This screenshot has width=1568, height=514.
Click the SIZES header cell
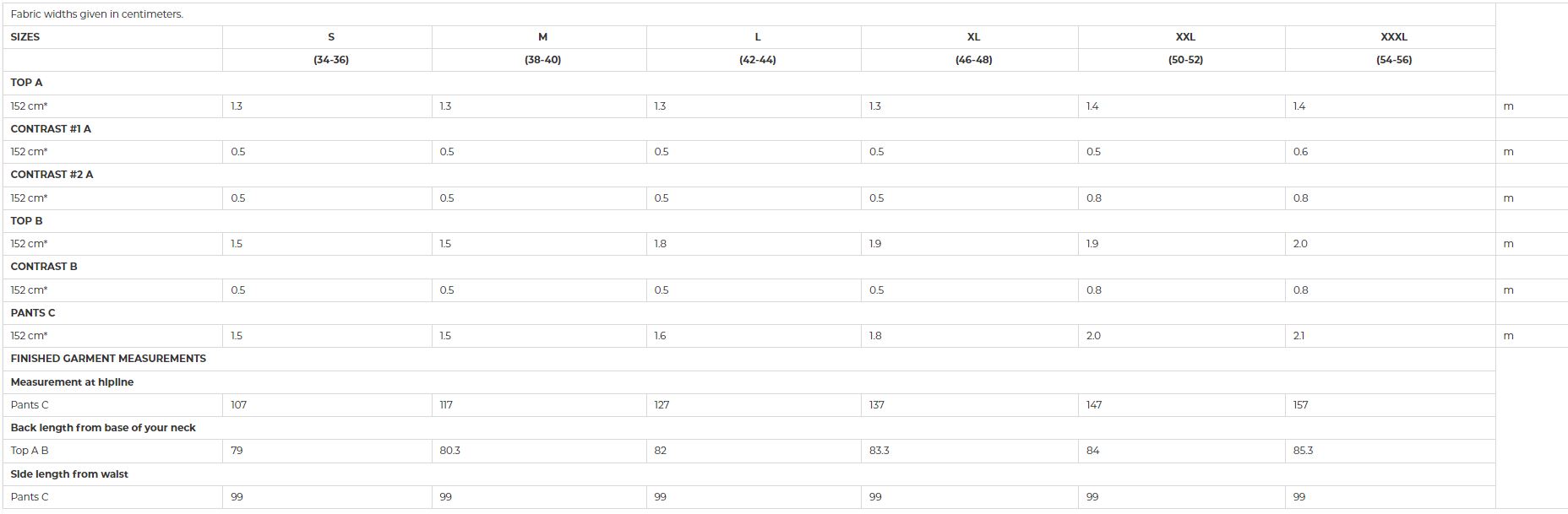tap(25, 37)
